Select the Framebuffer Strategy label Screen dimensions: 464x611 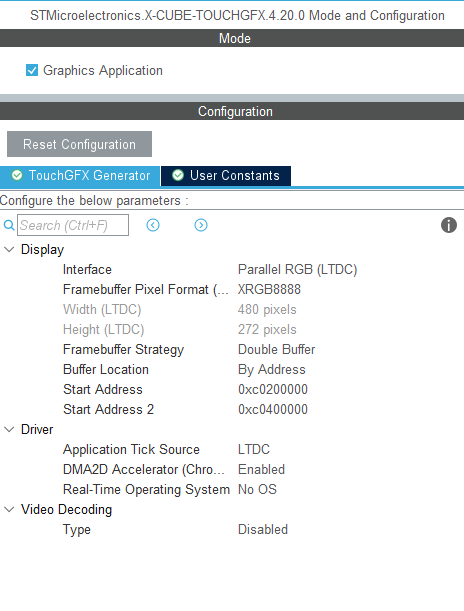tap(123, 350)
